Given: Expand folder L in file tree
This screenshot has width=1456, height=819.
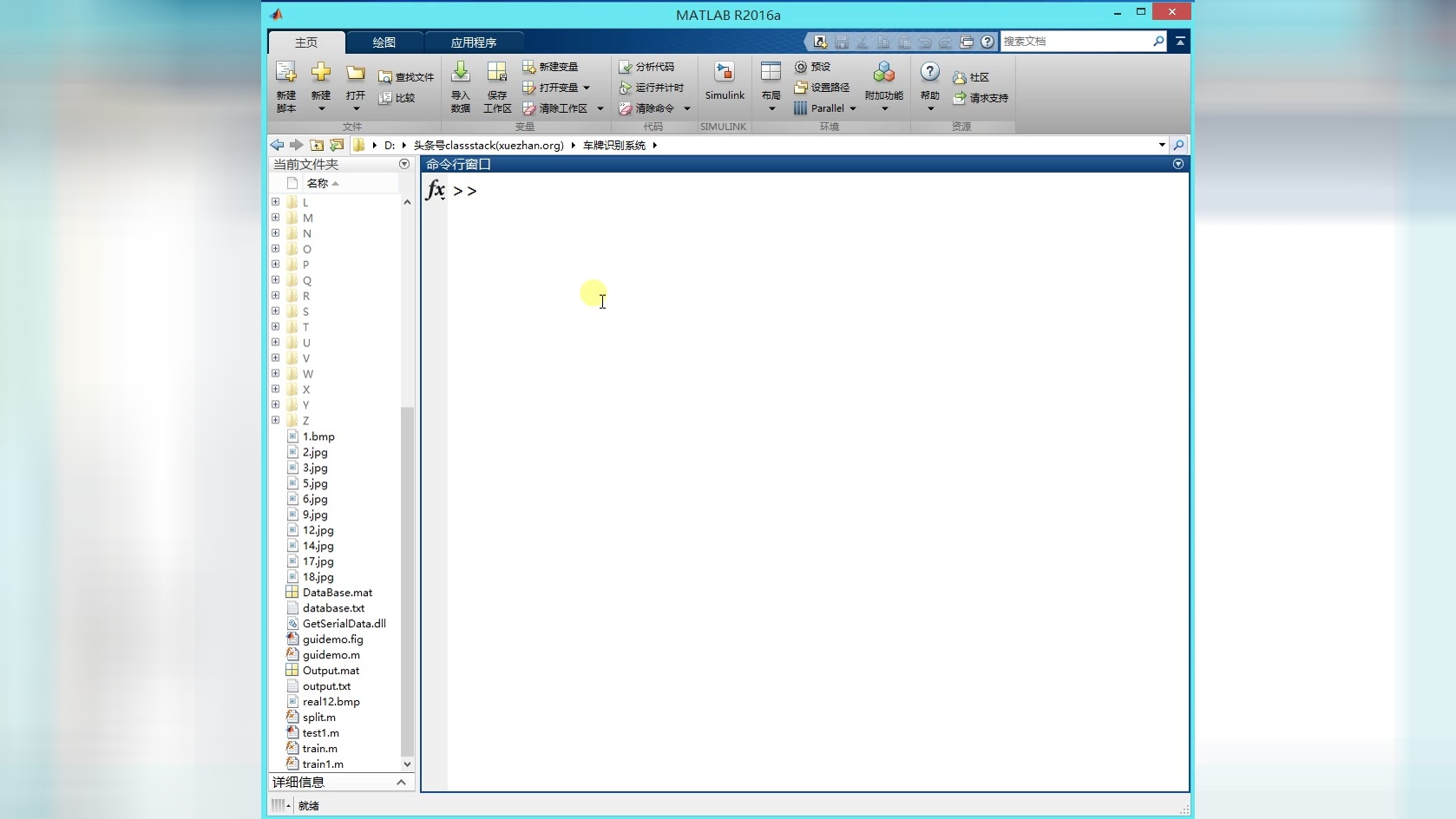Looking at the screenshot, I should pyautogui.click(x=276, y=202).
